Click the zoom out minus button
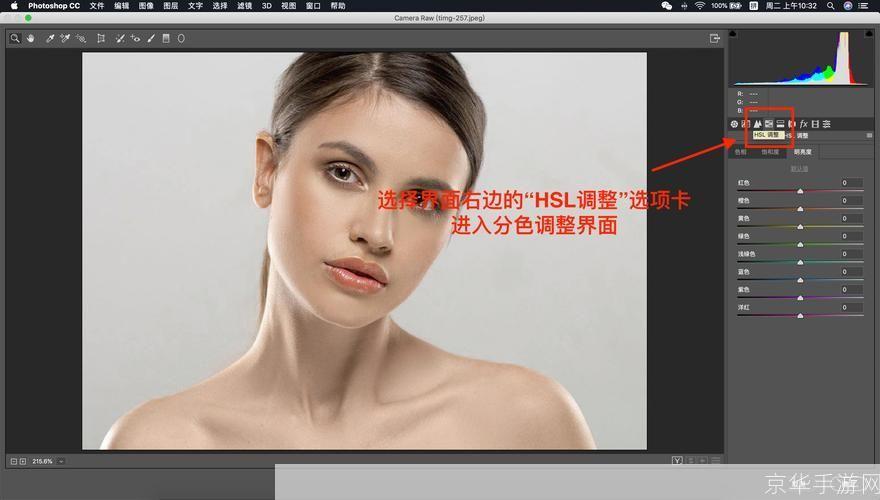Viewport: 880px width, 500px height. 14,461
